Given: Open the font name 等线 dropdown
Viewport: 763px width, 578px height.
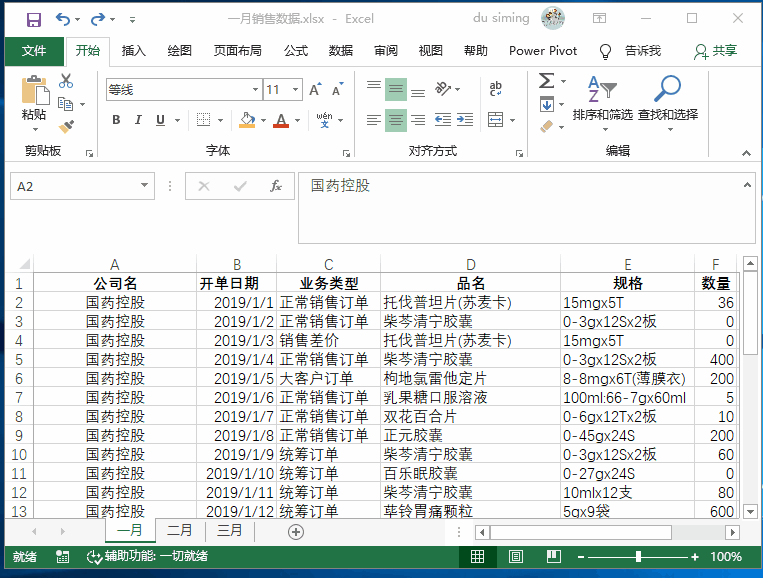Looking at the screenshot, I should [255, 90].
